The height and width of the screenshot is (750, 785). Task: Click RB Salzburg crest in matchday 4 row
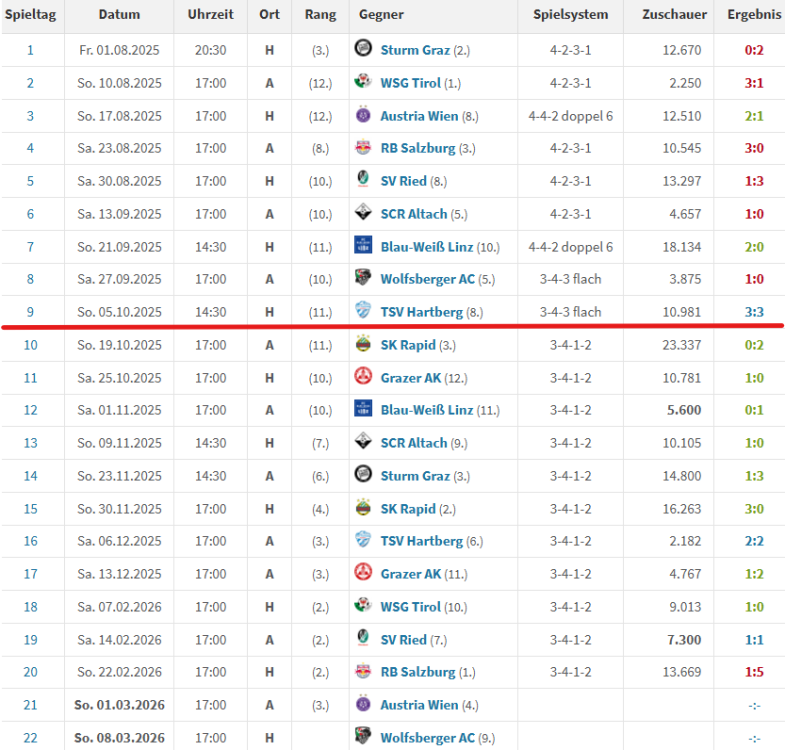tap(364, 148)
